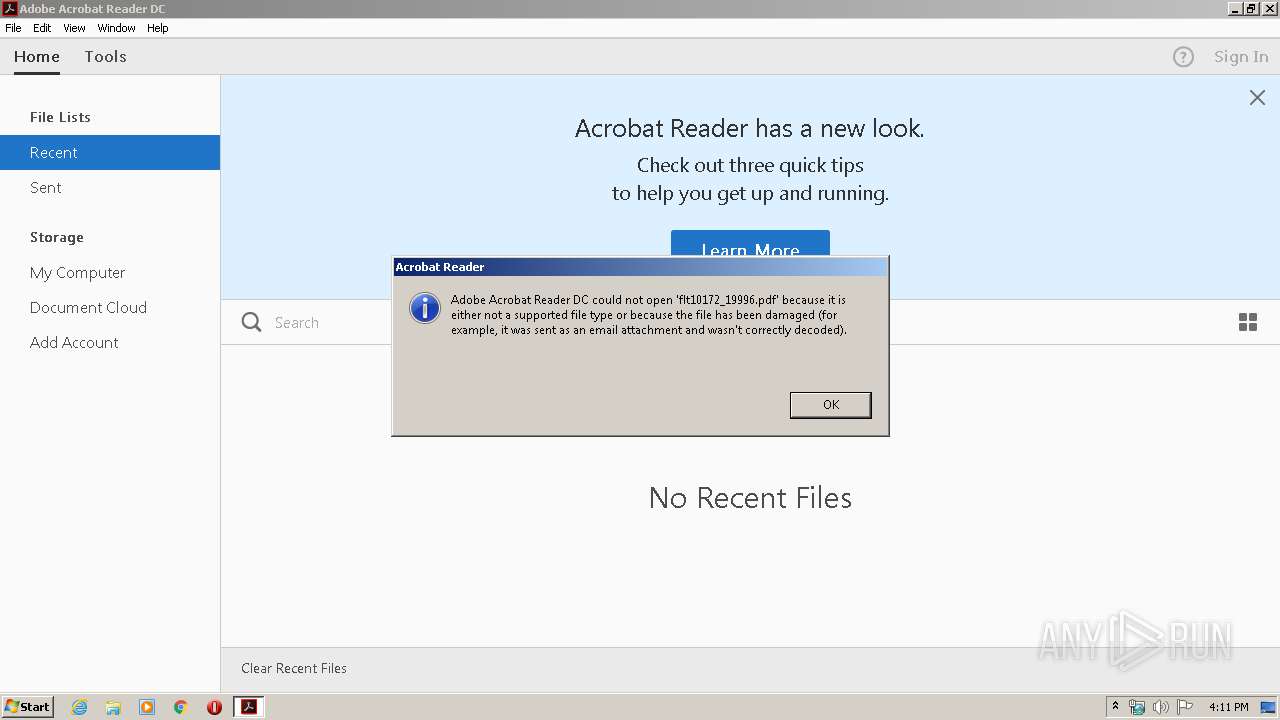Click the No Recent Files text
Image resolution: width=1280 pixels, height=720 pixels.
pyautogui.click(x=750, y=497)
